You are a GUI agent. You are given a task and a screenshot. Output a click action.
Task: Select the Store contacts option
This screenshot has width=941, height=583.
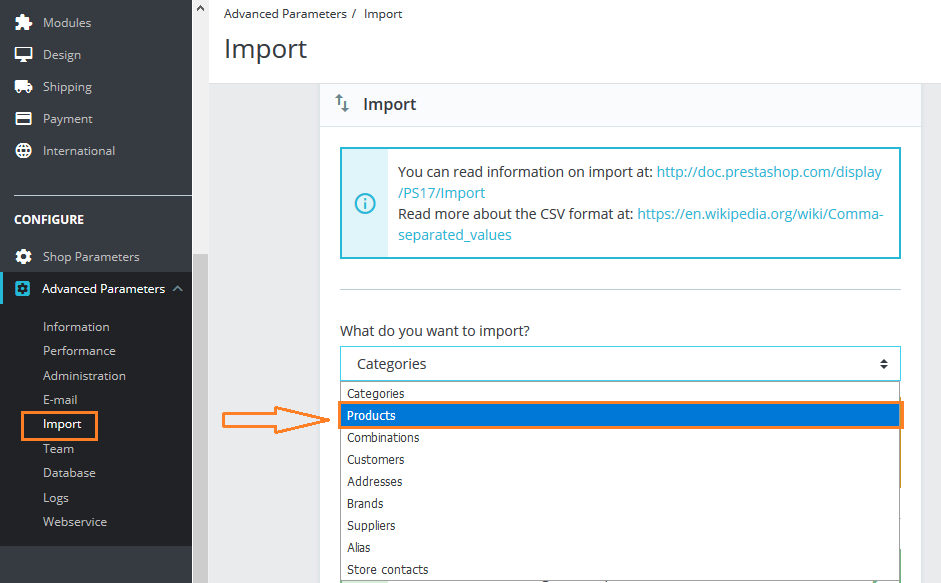pyautogui.click(x=388, y=570)
